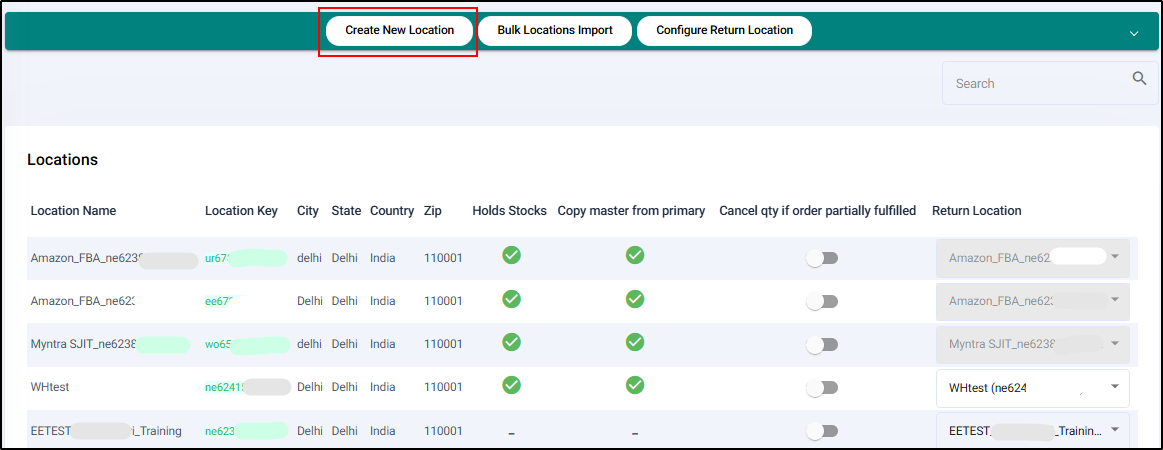
Task: Click Copy master checkmark in second Amazon_FBA row
Action: (634, 299)
